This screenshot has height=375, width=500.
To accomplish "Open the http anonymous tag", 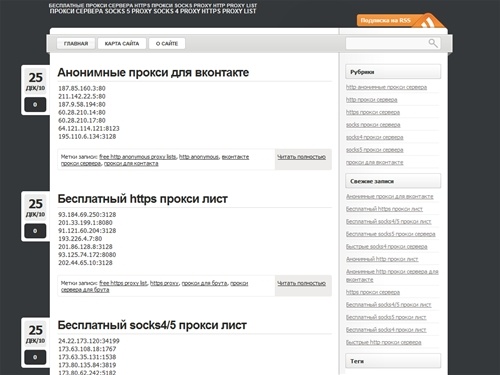I will point(199,157).
